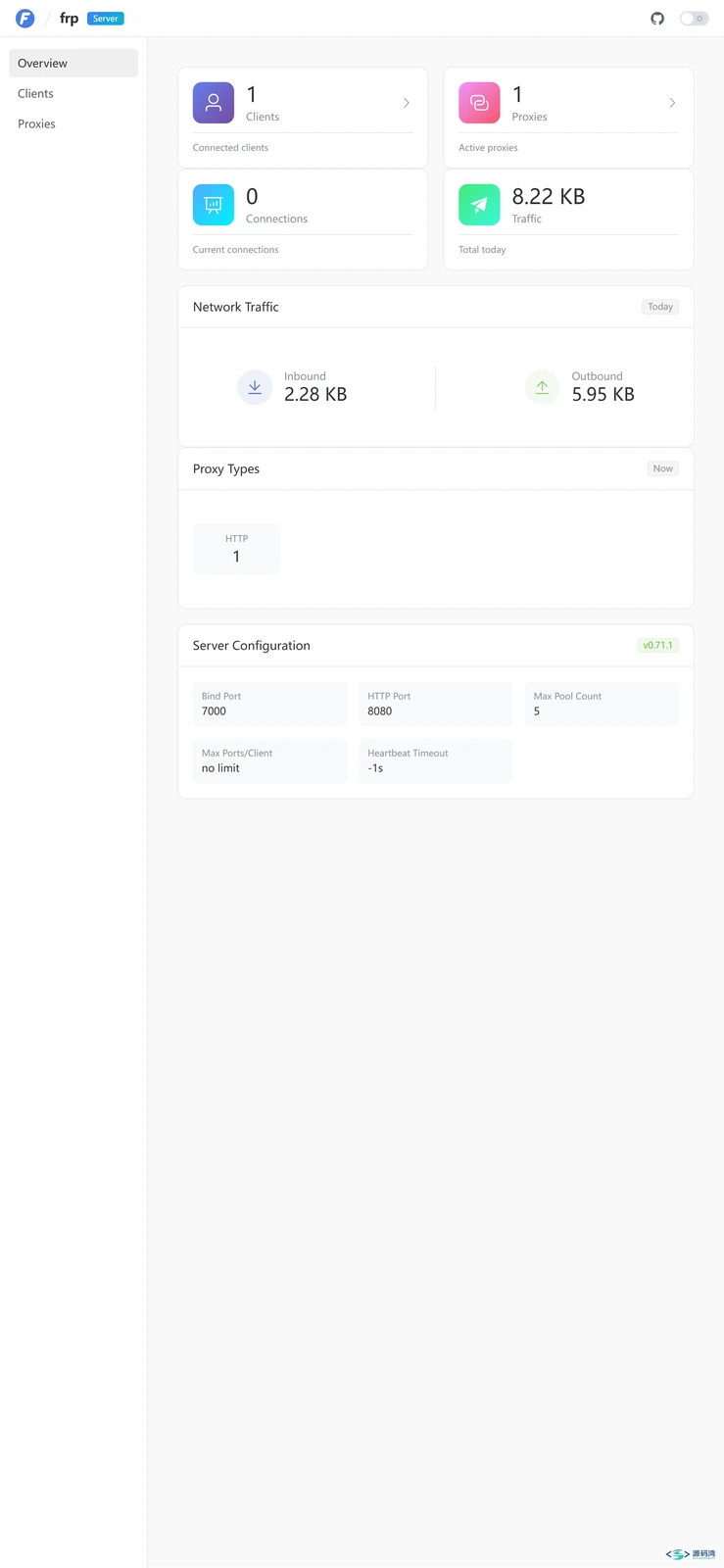The width and height of the screenshot is (724, 1568).
Task: Open the GitHub repository icon
Action: 657,19
